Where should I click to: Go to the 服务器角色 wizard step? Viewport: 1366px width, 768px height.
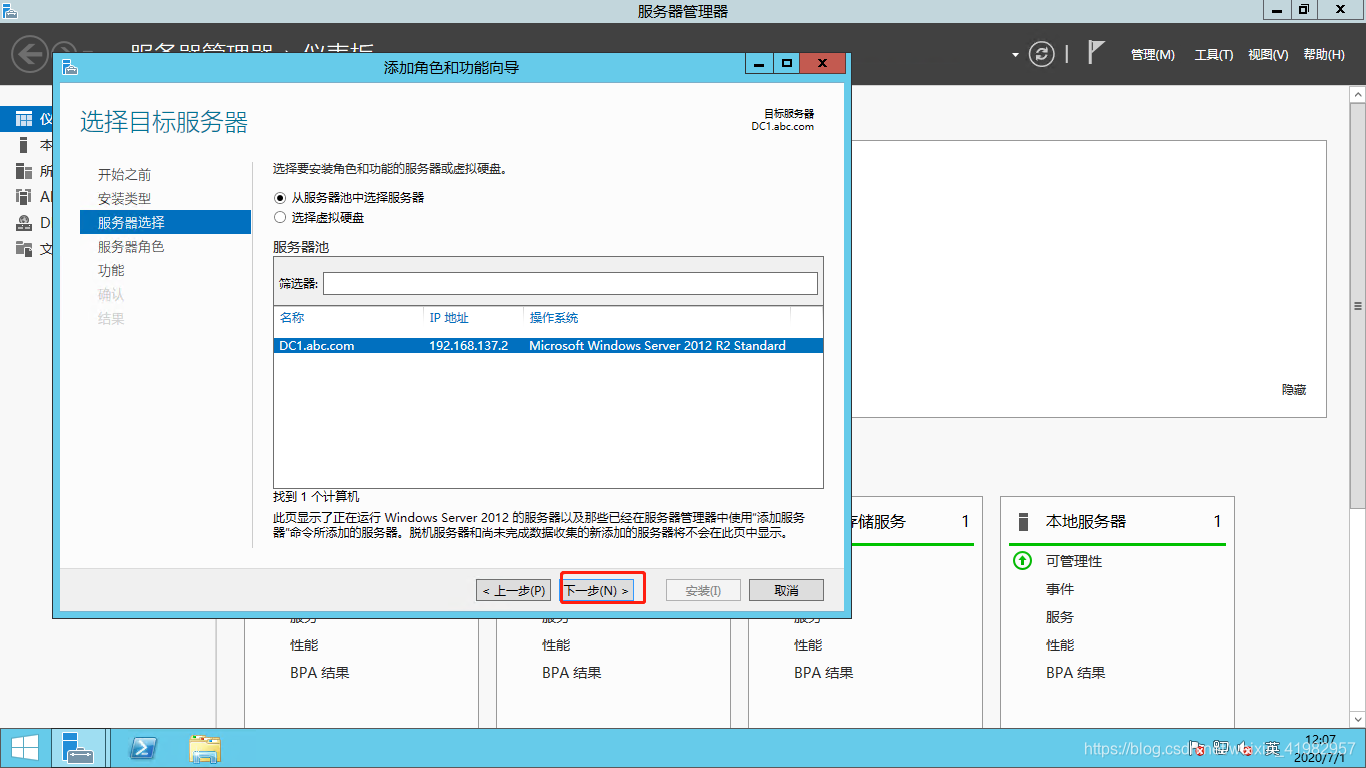pos(131,246)
